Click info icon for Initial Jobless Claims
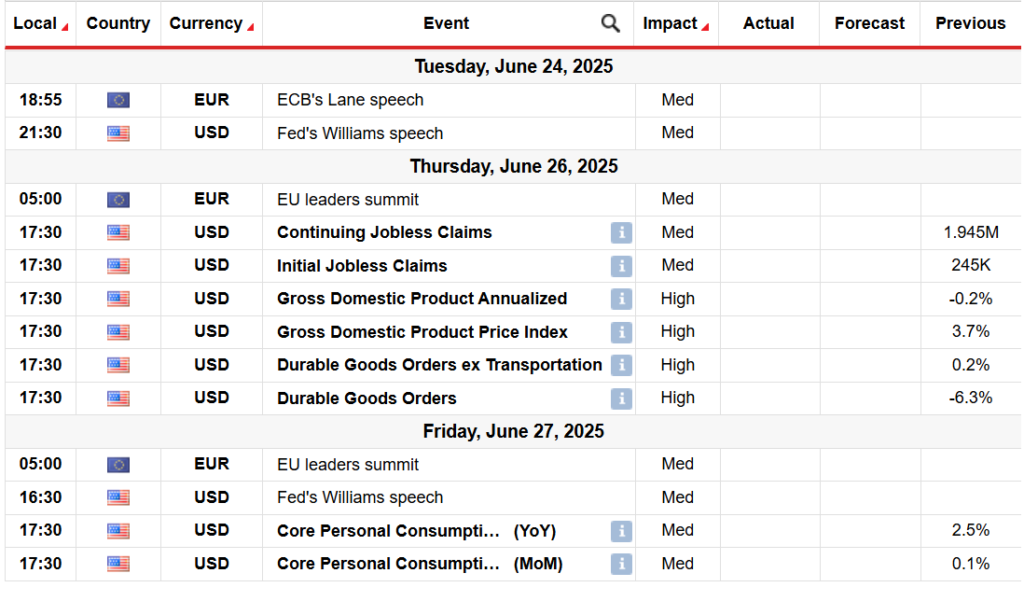 pyautogui.click(x=621, y=266)
